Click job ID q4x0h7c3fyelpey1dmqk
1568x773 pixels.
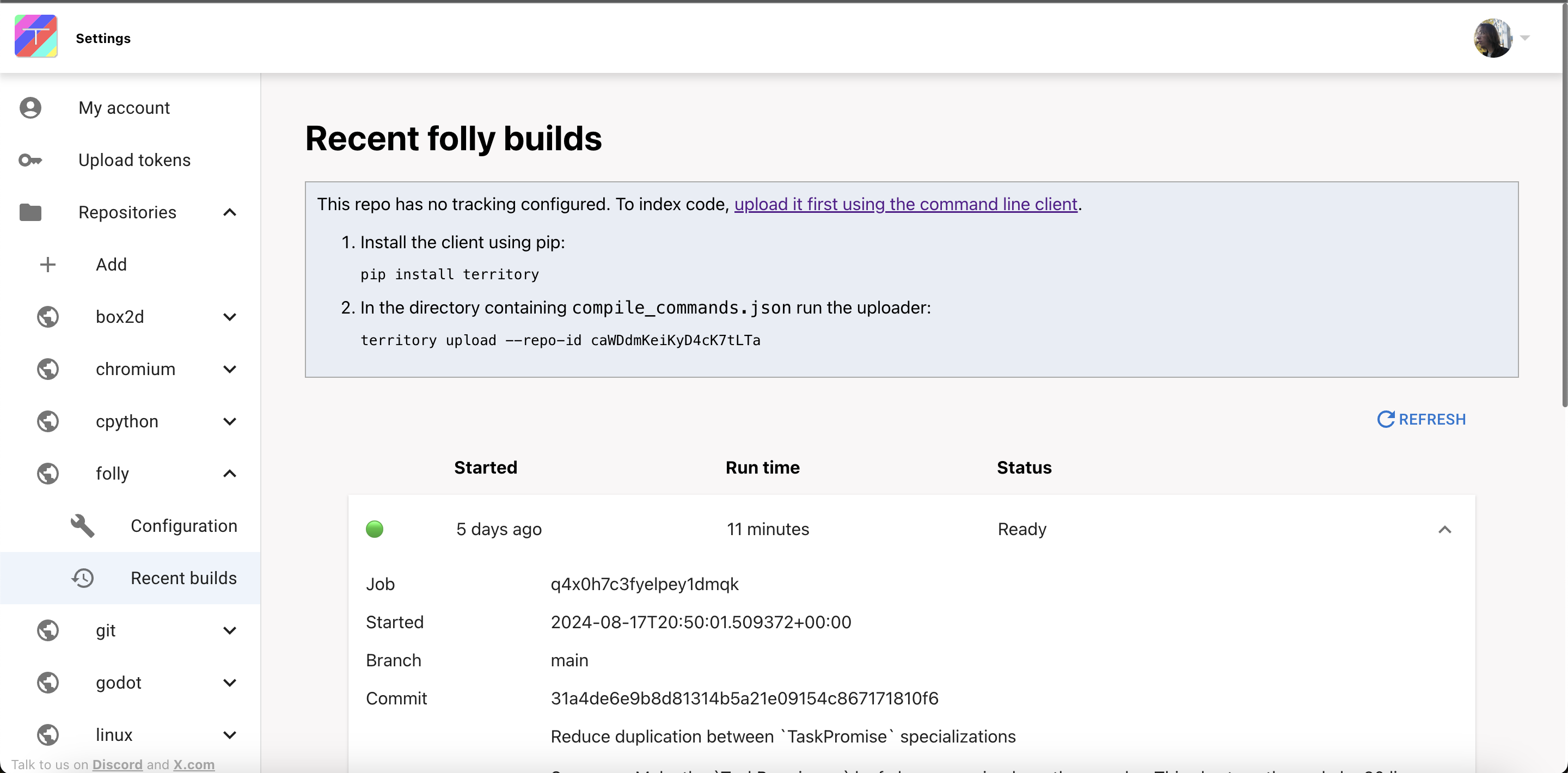point(645,584)
